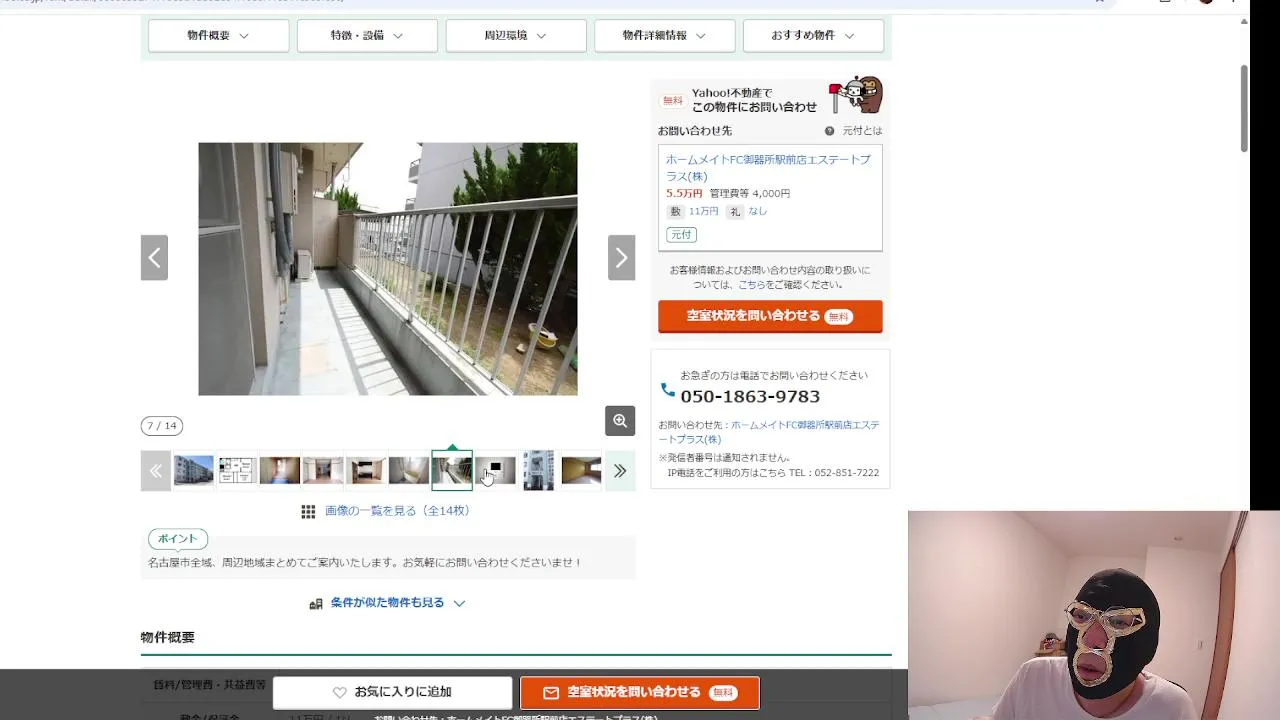This screenshot has height=720, width=1280.
Task: Click the 元付 badge in agency box
Action: click(x=681, y=235)
